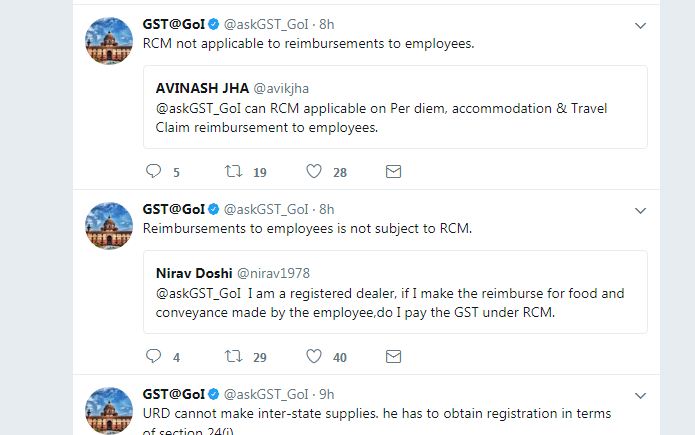Open the Nirav Doshi quoted tweet author

[195, 272]
